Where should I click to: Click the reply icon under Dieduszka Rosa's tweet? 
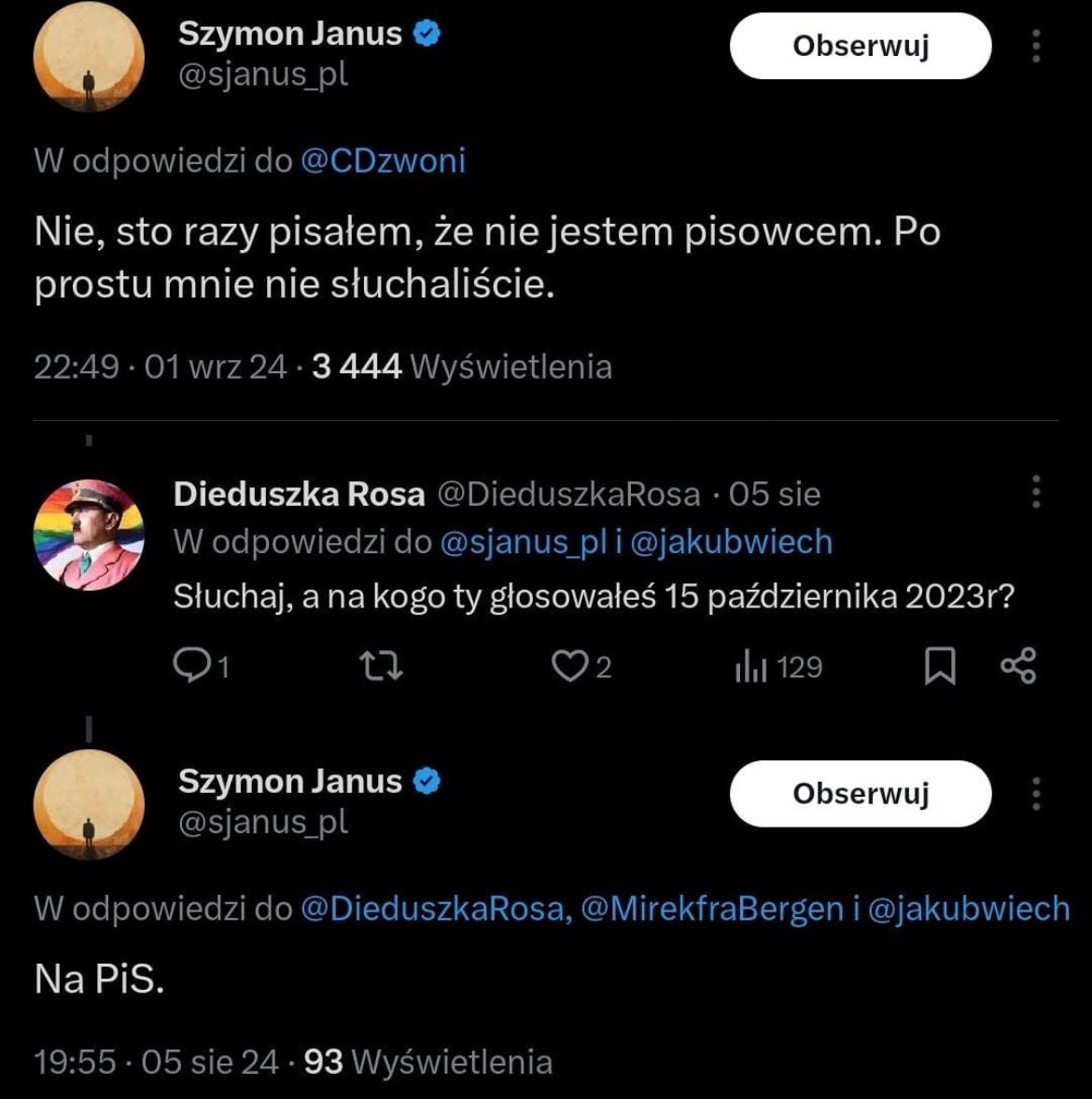(192, 665)
